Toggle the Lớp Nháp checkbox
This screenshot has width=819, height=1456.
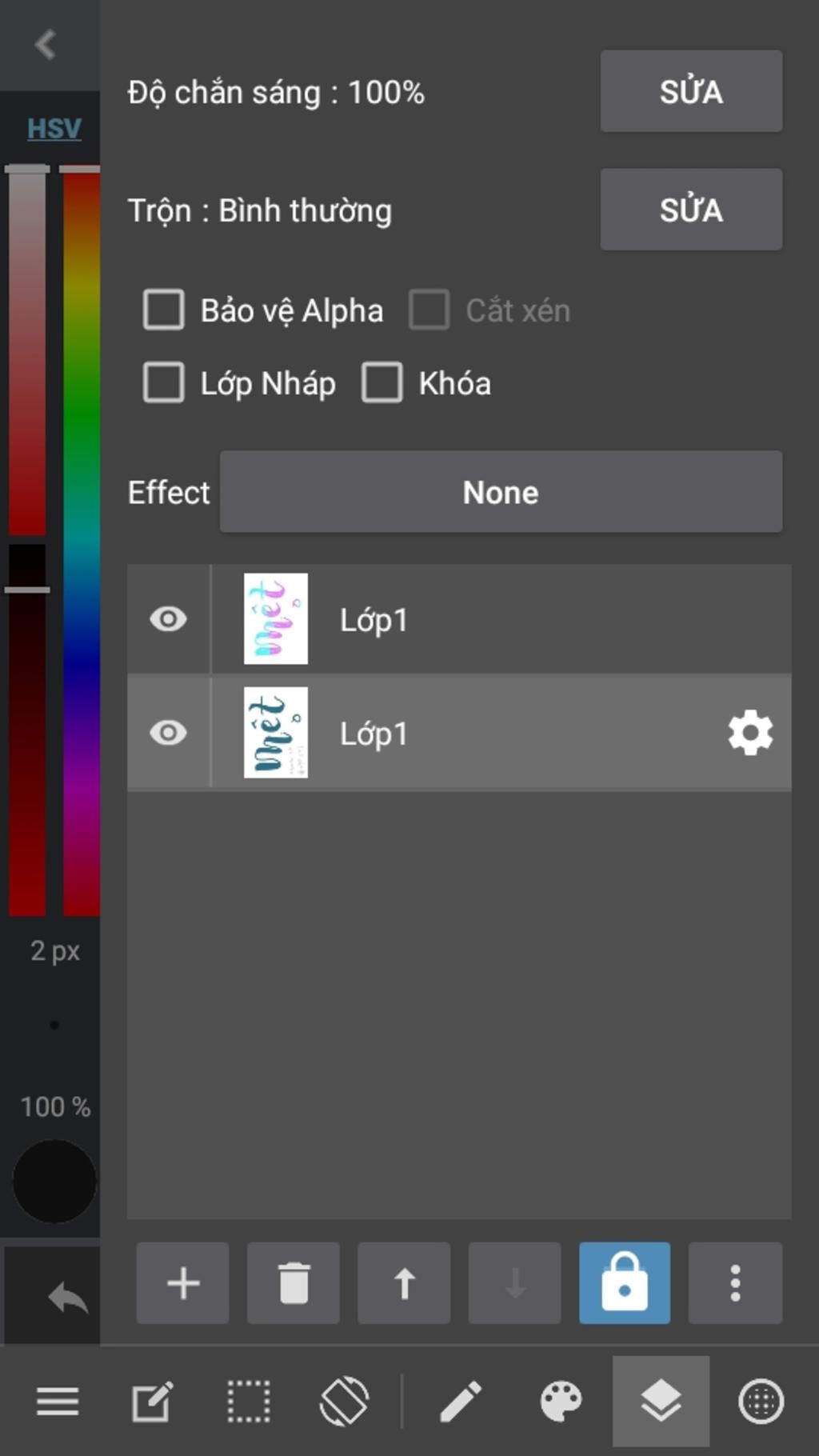(x=164, y=382)
